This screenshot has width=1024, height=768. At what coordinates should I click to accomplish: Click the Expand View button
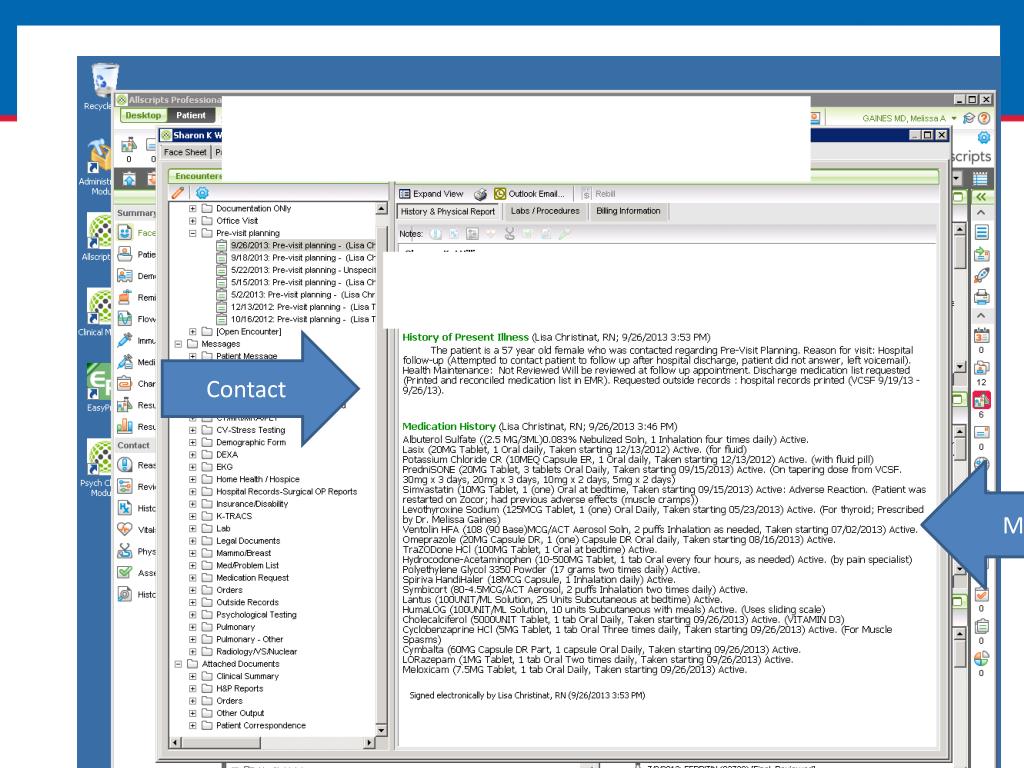[x=431, y=194]
